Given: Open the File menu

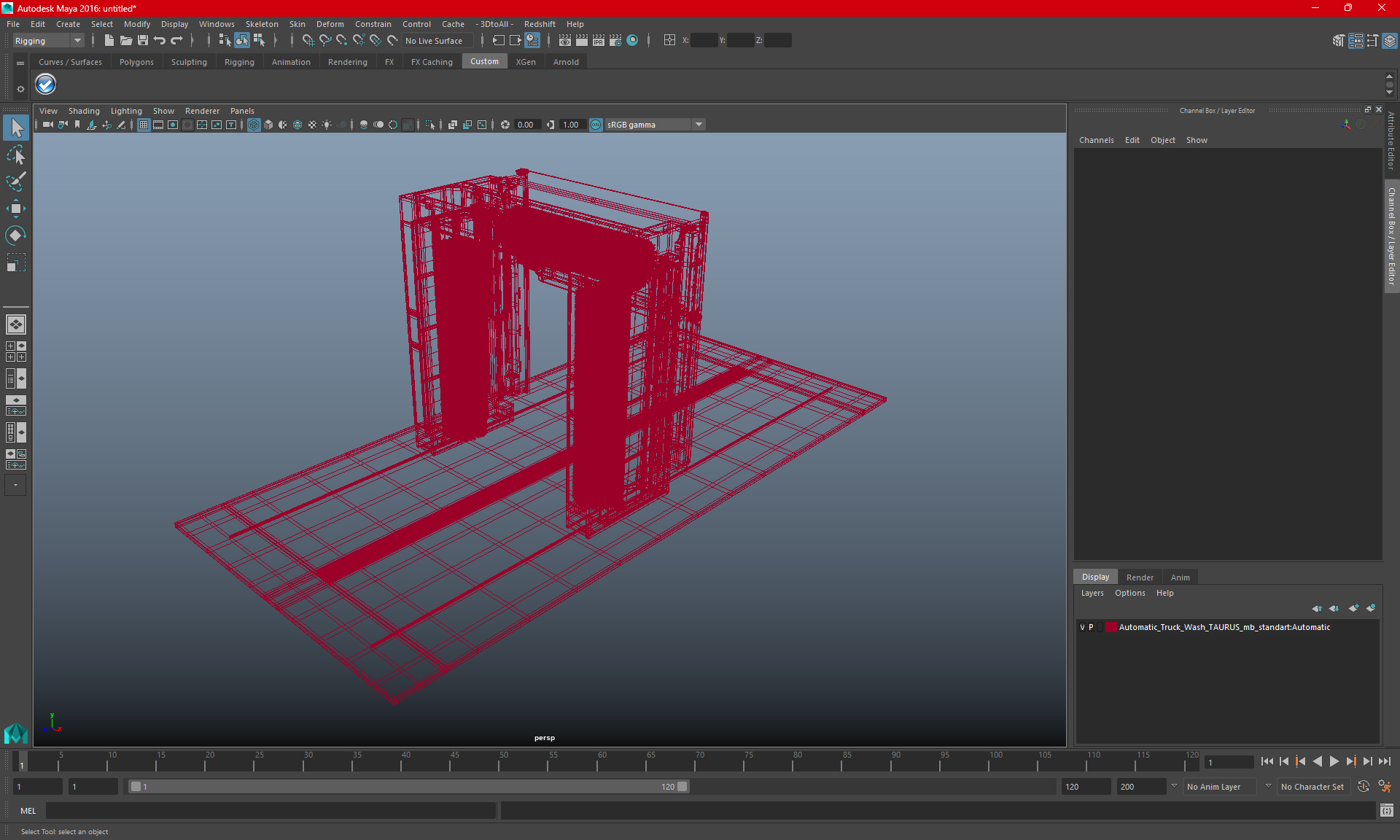Looking at the screenshot, I should [x=13, y=24].
